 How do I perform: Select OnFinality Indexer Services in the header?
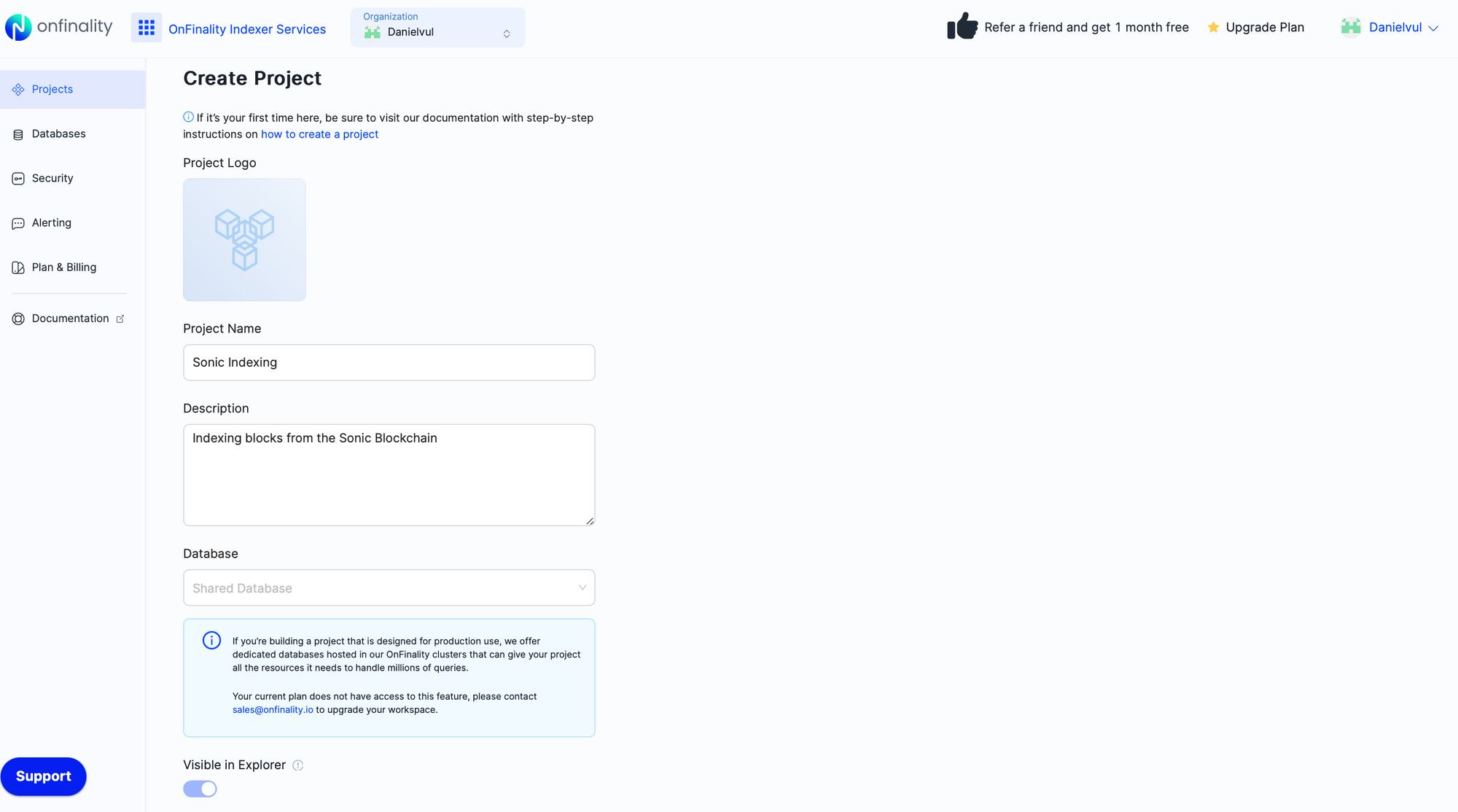[x=247, y=29]
